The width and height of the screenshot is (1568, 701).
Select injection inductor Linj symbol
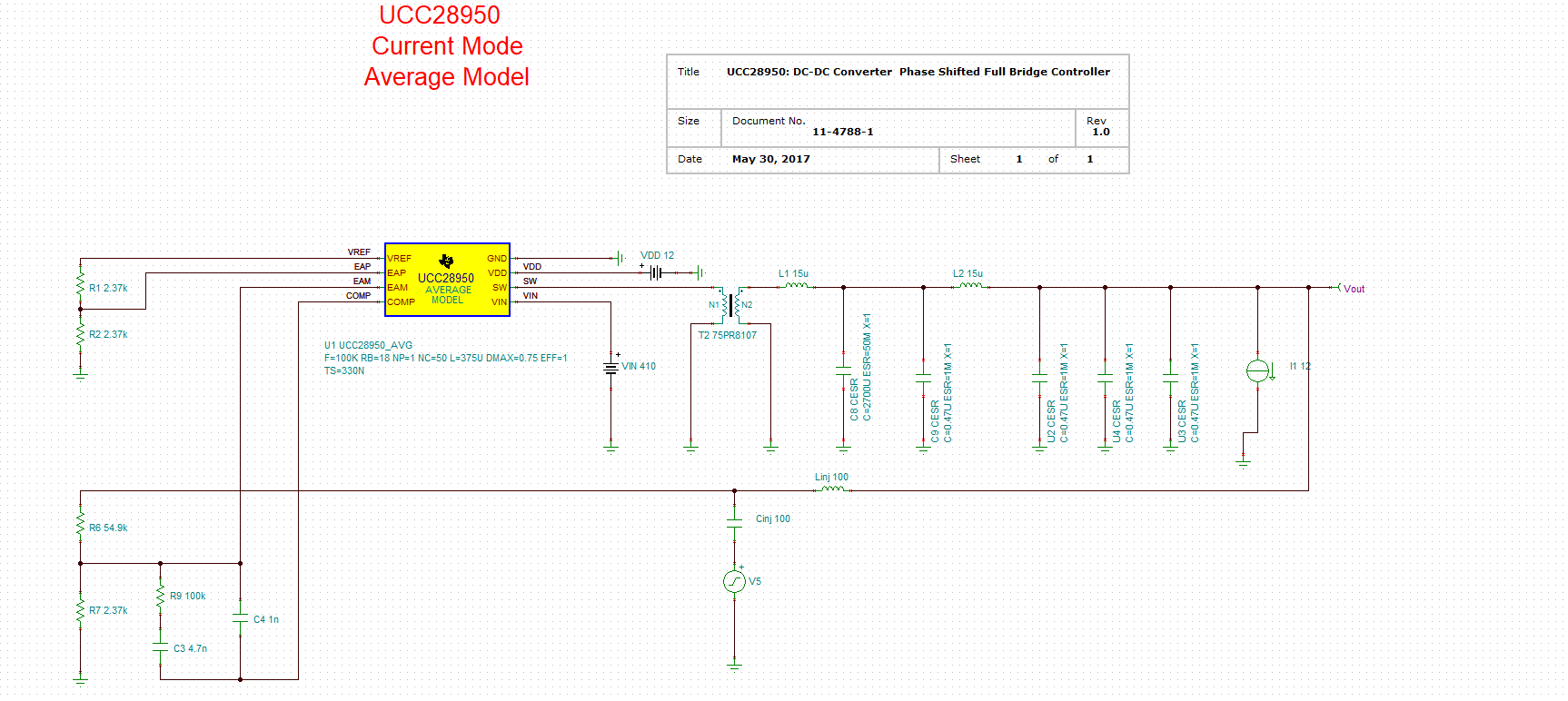(832, 489)
